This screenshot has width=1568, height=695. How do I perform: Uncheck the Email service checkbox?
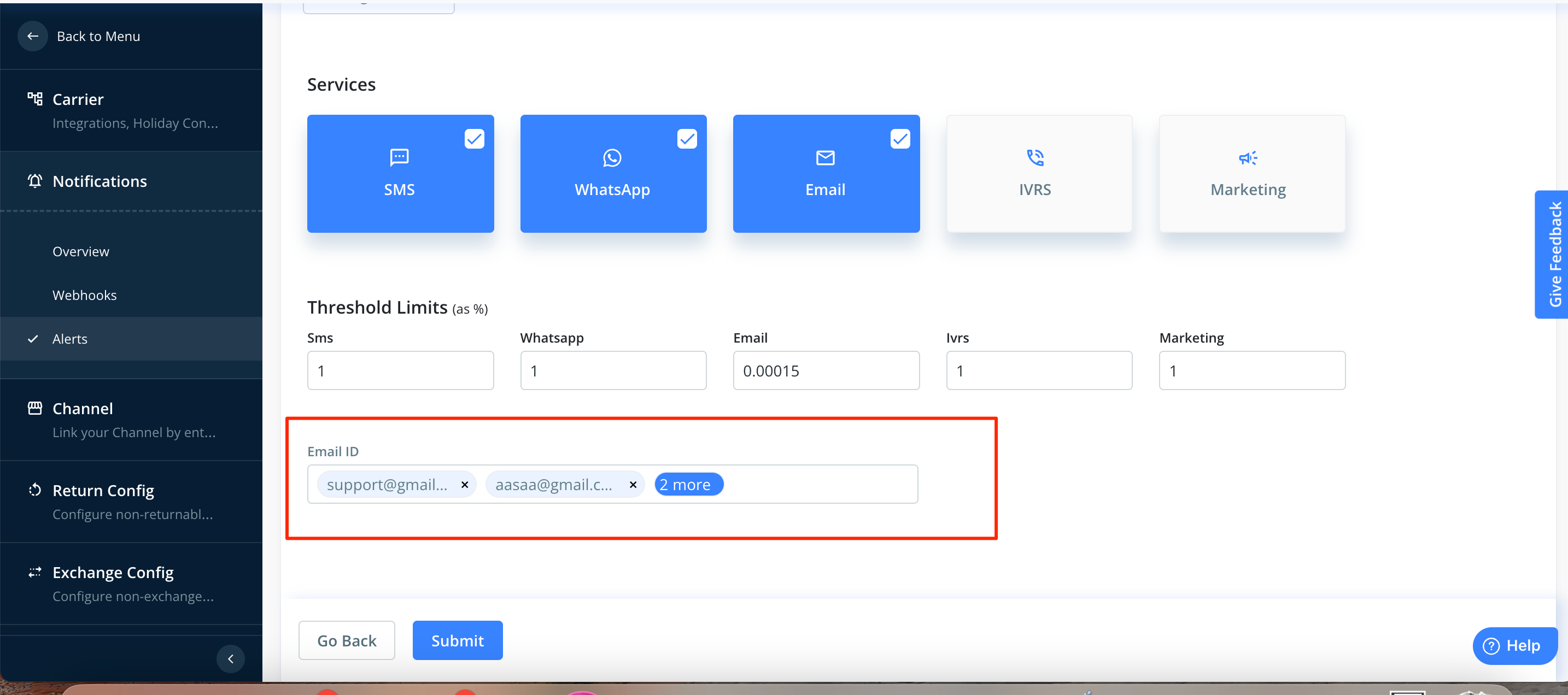[900, 139]
